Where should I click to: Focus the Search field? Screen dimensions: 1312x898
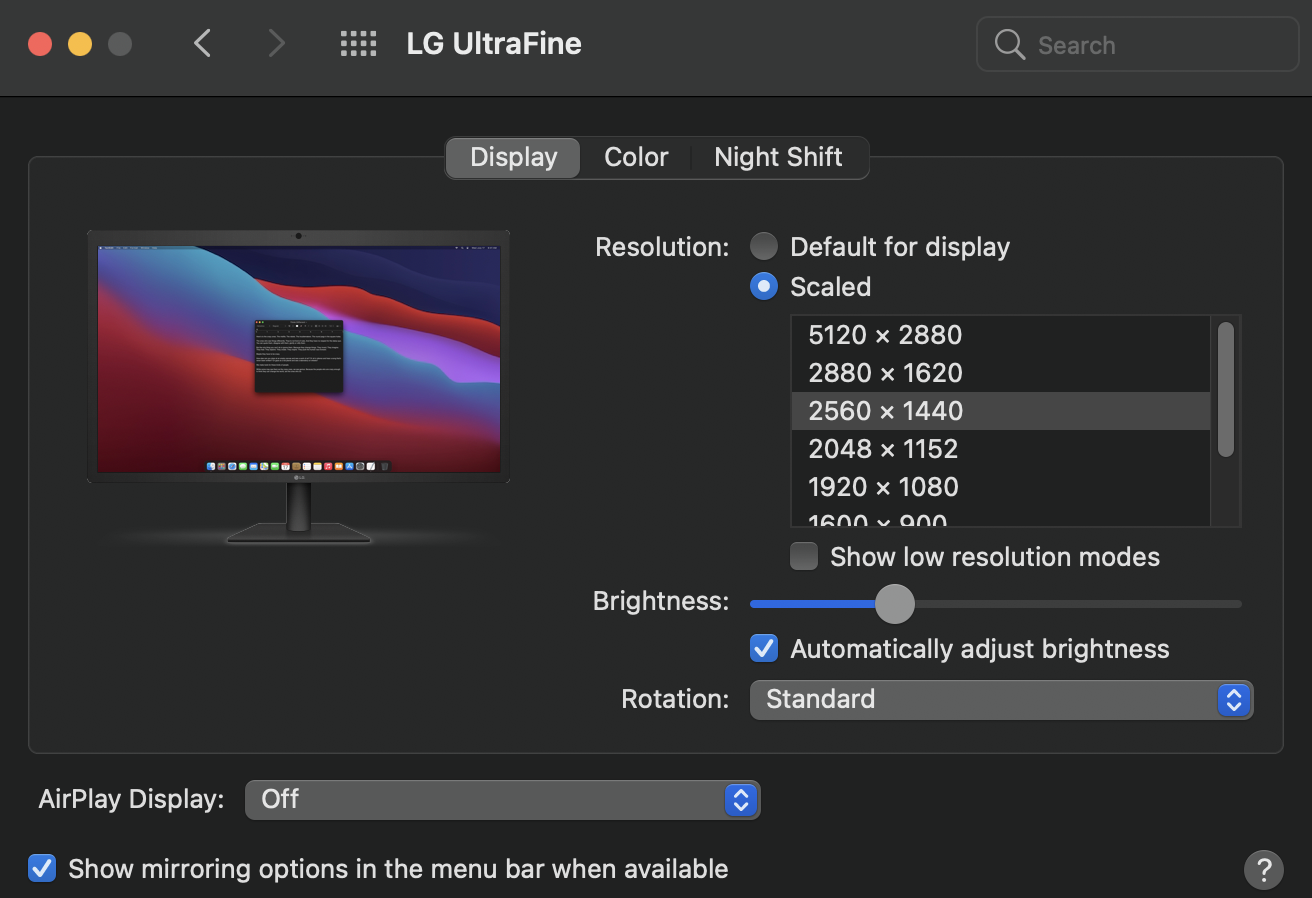1138,45
